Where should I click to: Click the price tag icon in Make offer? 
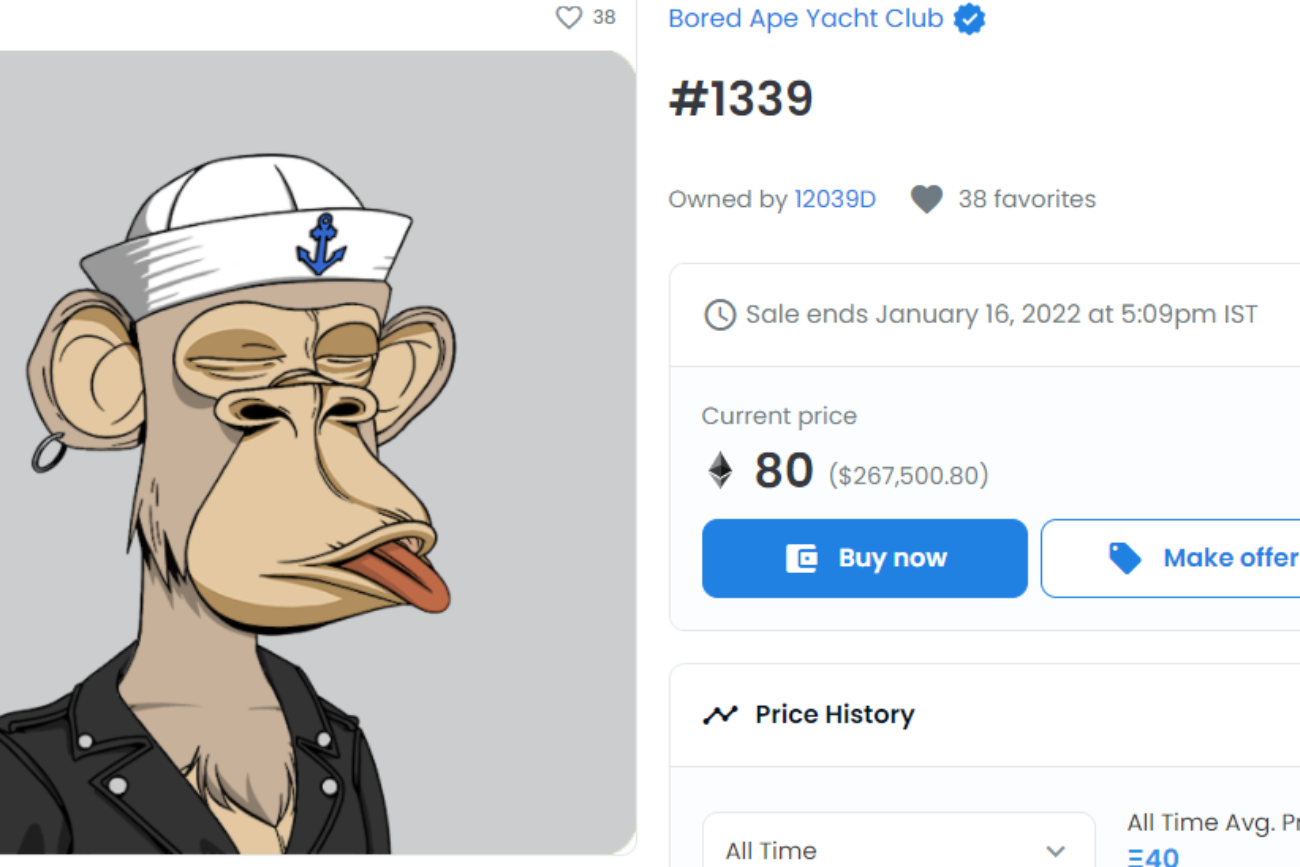[x=1125, y=558]
